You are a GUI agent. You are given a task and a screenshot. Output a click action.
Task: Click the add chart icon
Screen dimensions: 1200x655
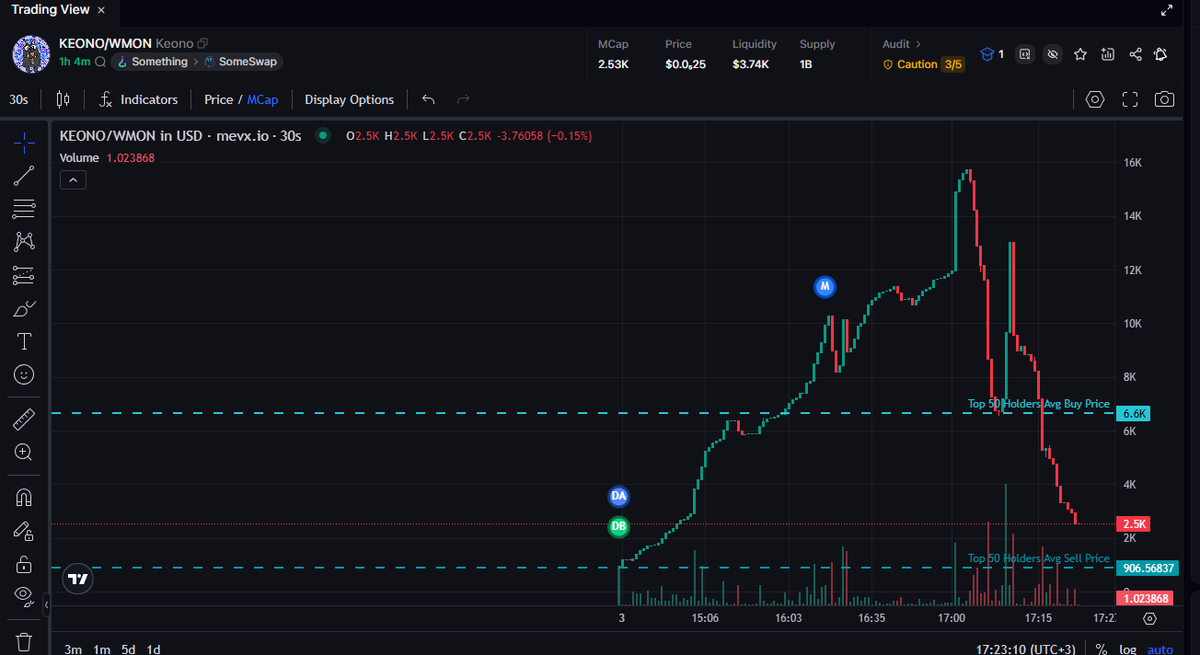point(1107,54)
